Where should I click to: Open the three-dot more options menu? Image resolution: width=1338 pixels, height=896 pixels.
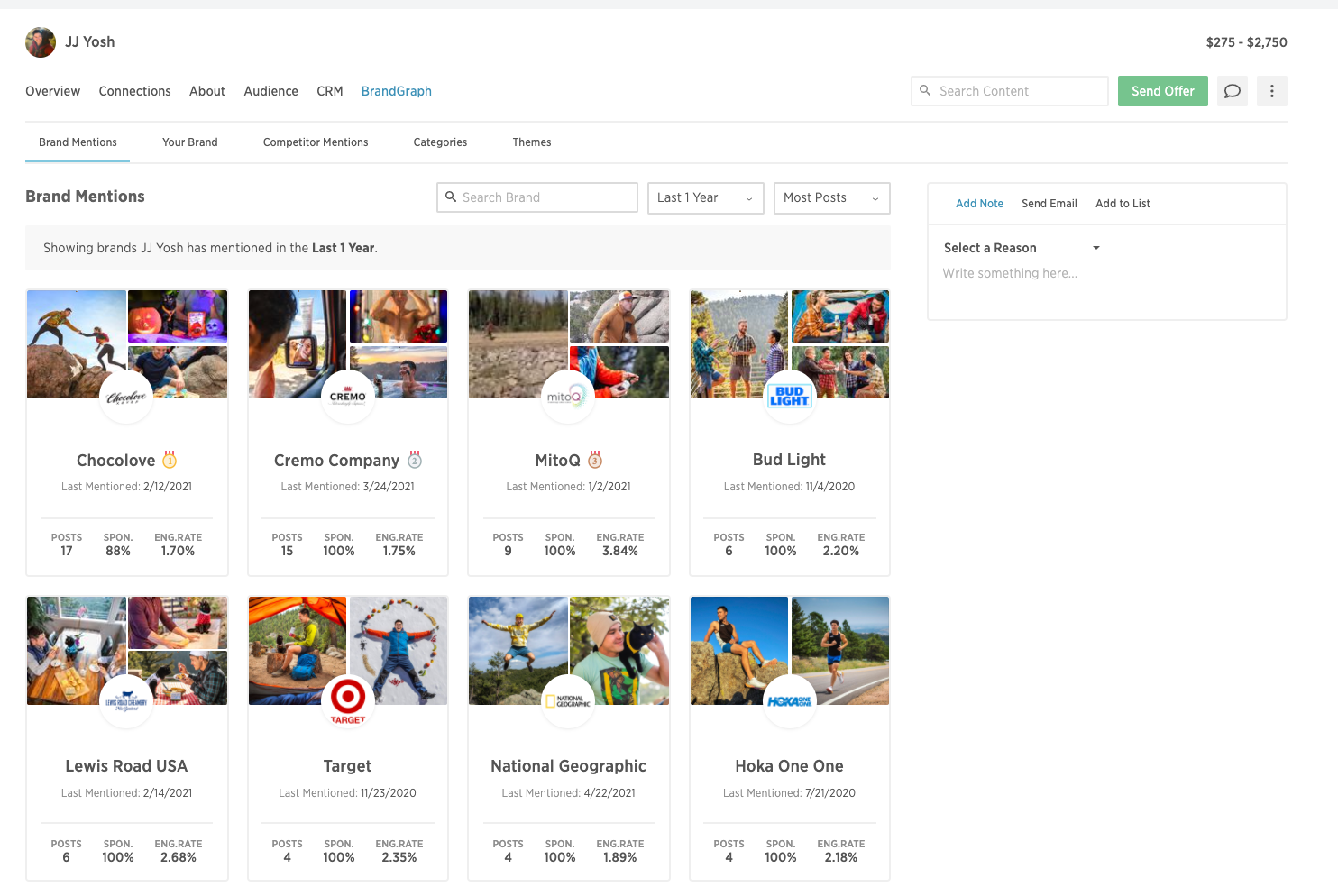1272,91
